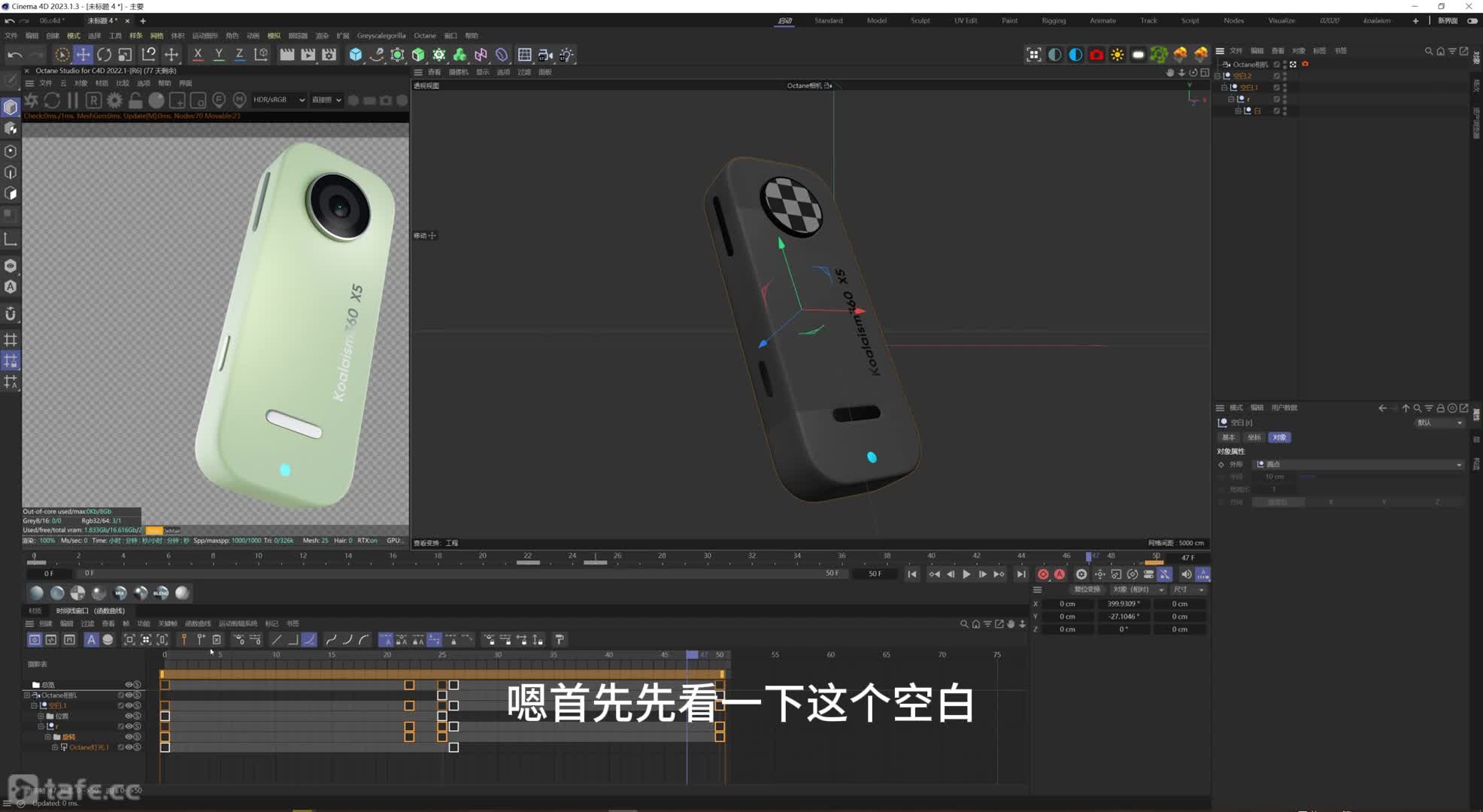Toggle Y axis lock
This screenshot has width=1483, height=812.
[219, 54]
